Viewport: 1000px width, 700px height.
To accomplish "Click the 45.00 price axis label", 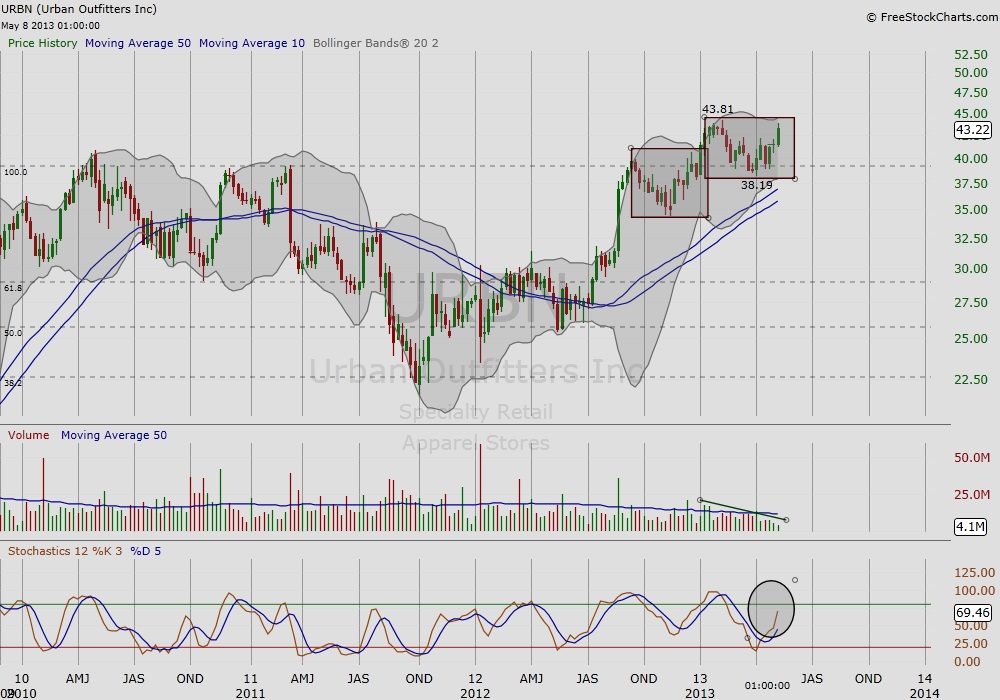I will coord(971,113).
